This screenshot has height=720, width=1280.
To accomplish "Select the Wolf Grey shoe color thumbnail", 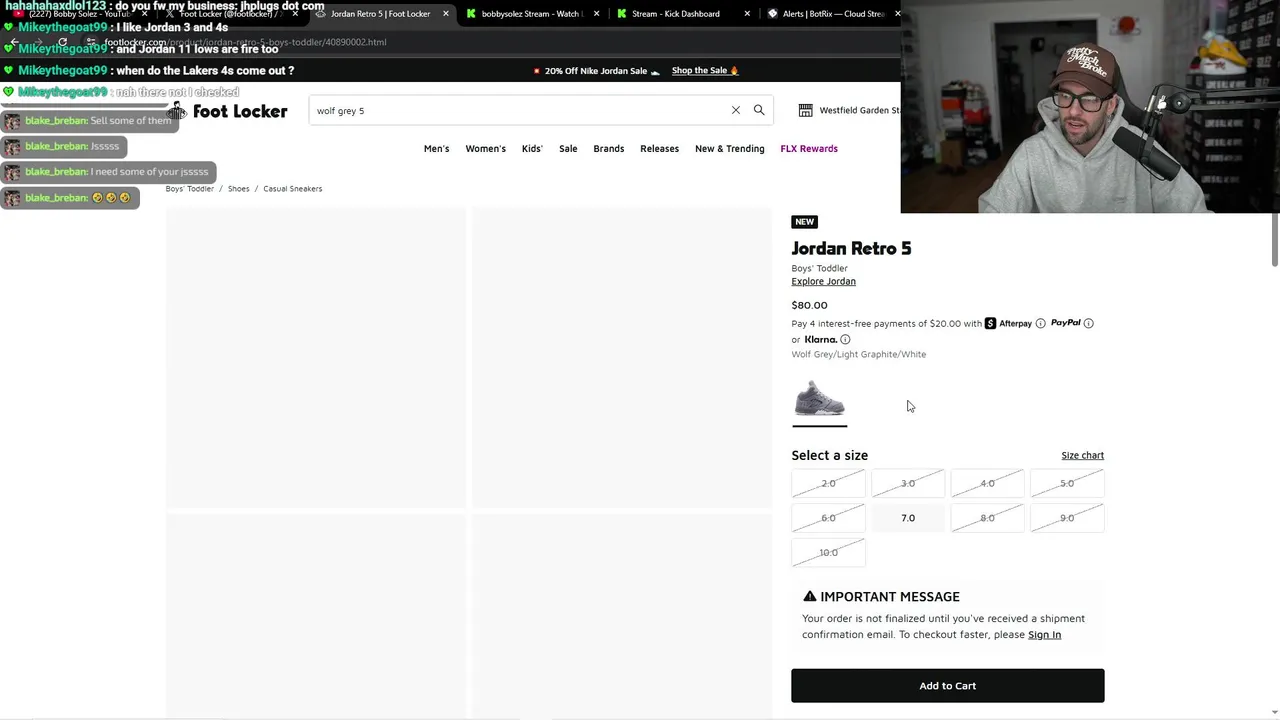I will [x=819, y=399].
